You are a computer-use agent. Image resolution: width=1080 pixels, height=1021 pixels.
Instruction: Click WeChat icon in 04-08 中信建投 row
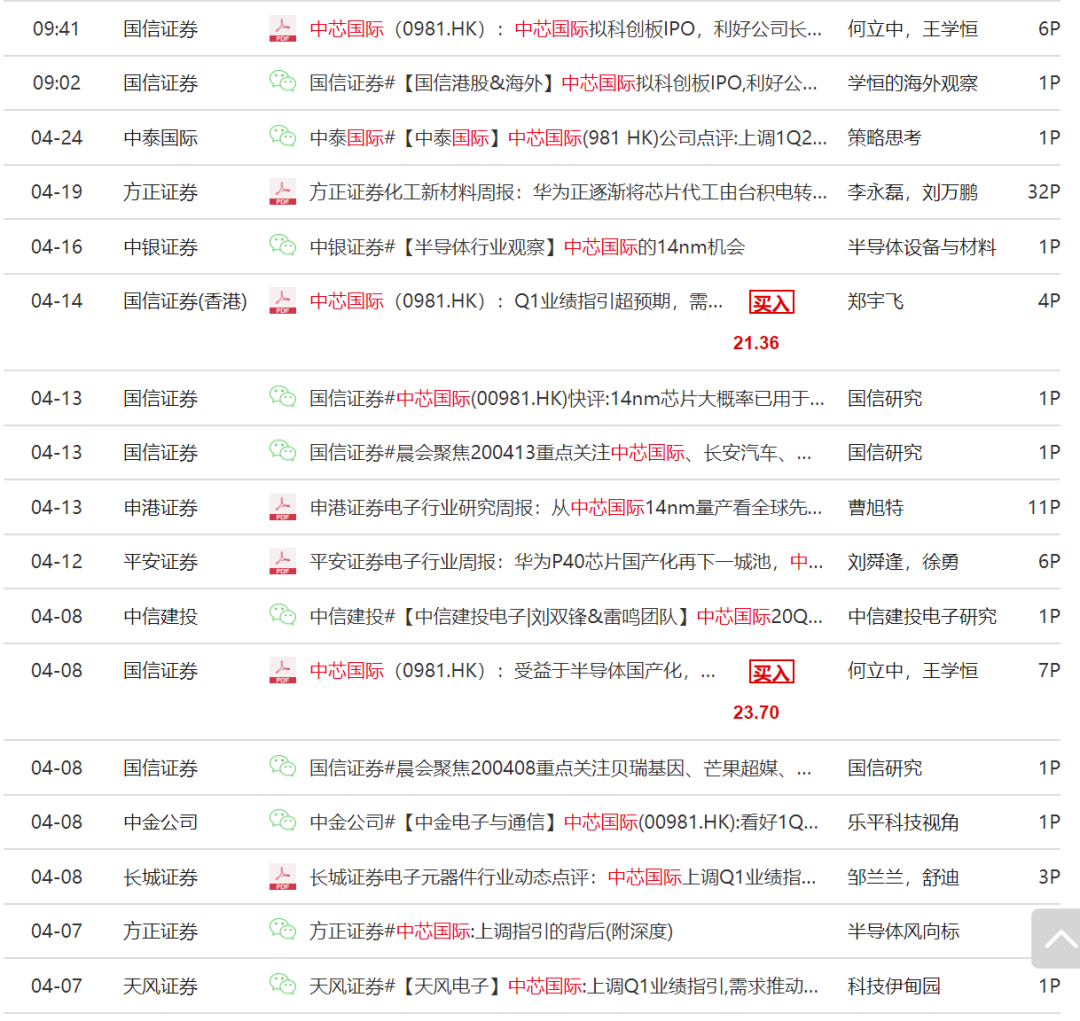[282, 615]
